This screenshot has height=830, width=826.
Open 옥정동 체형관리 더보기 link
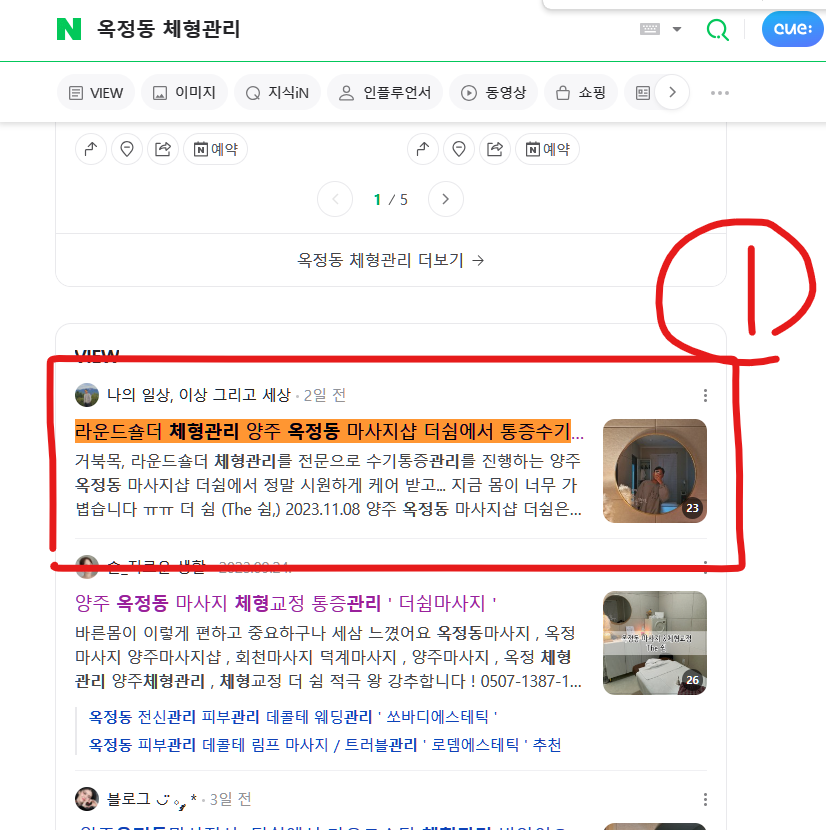391,260
